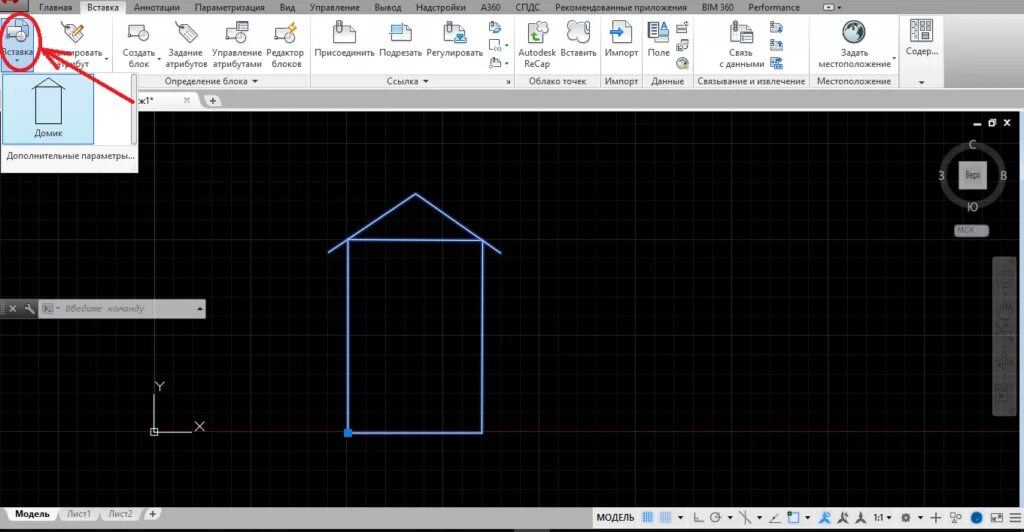This screenshot has width=1024, height=532.
Task: Toggle hardware acceleration blue circle icon
Action: pyautogui.click(x=976, y=518)
